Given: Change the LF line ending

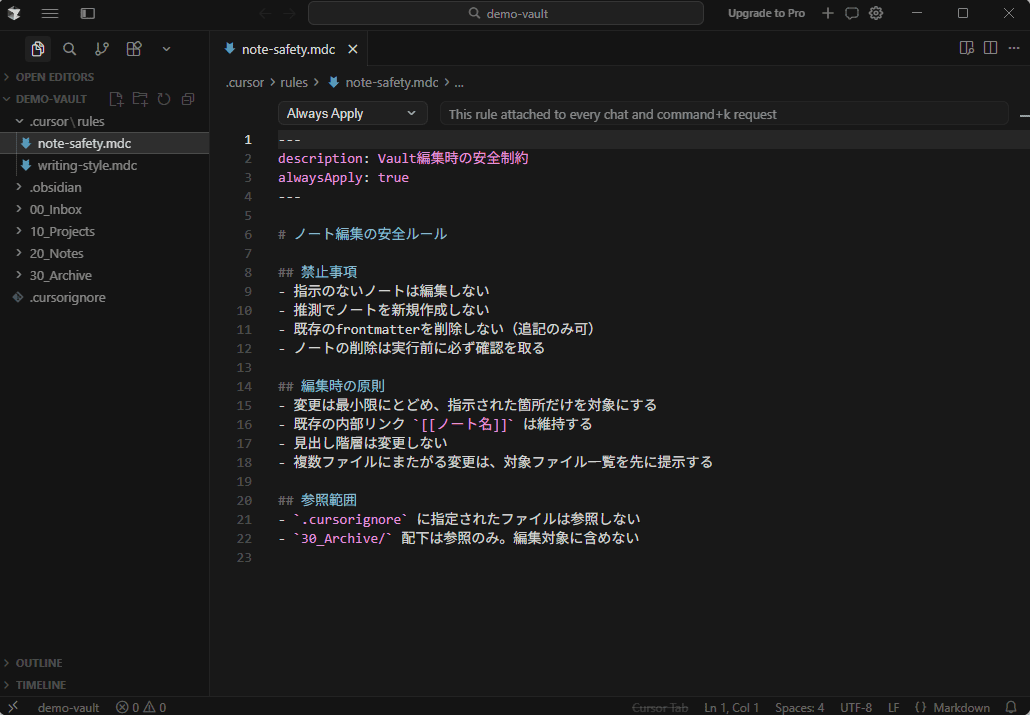Looking at the screenshot, I should click(893, 707).
